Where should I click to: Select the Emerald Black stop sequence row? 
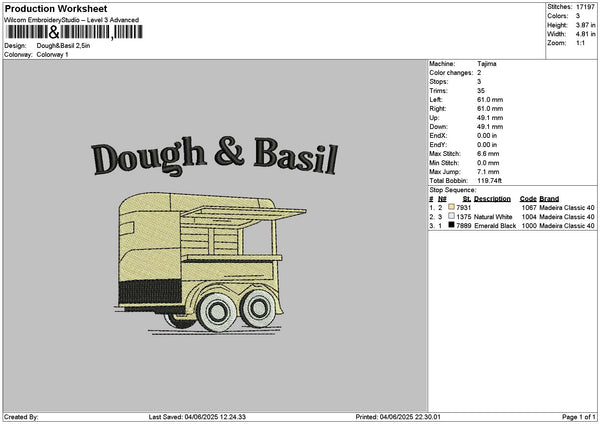tap(511, 226)
